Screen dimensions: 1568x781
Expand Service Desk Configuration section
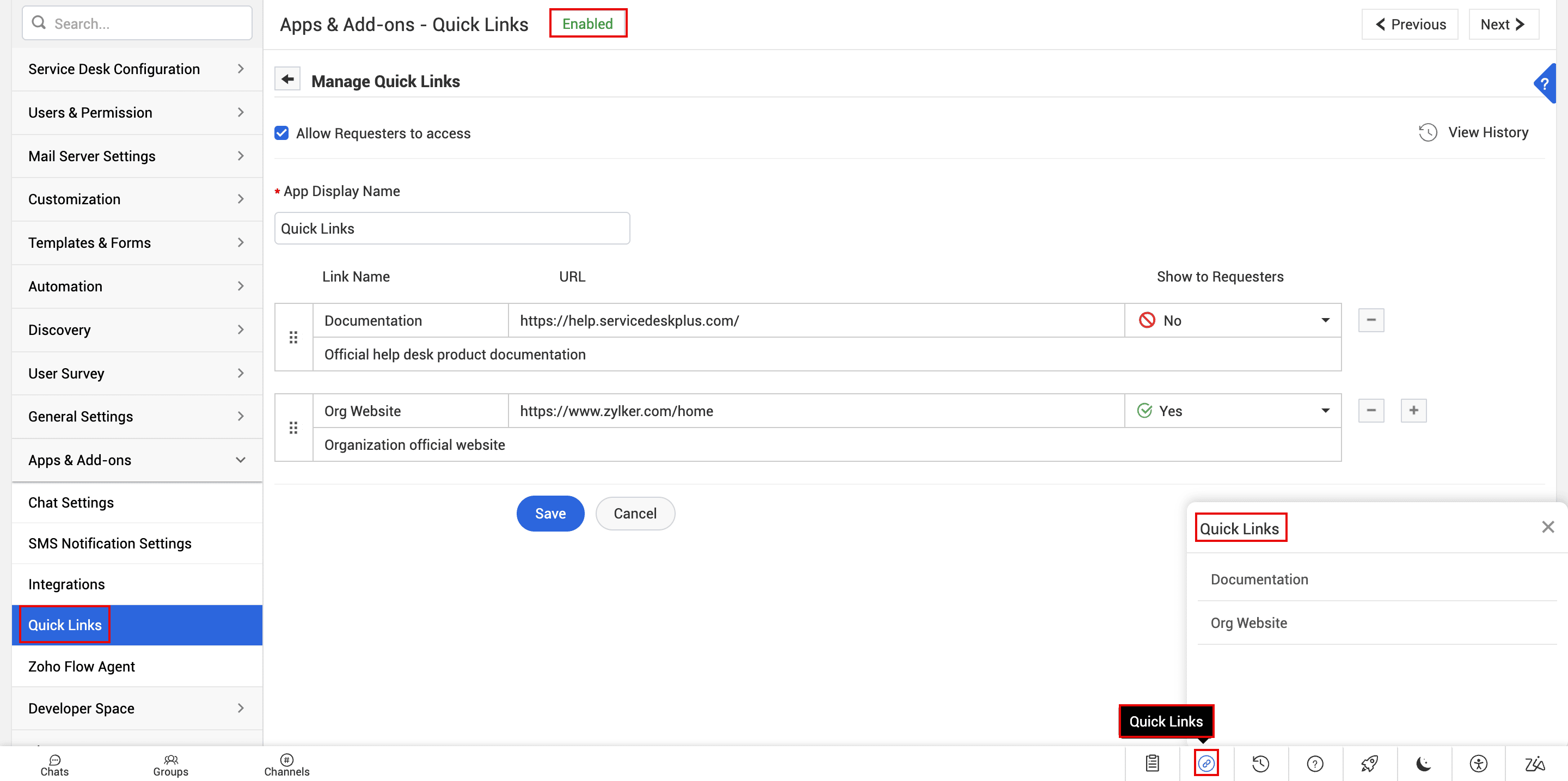137,69
